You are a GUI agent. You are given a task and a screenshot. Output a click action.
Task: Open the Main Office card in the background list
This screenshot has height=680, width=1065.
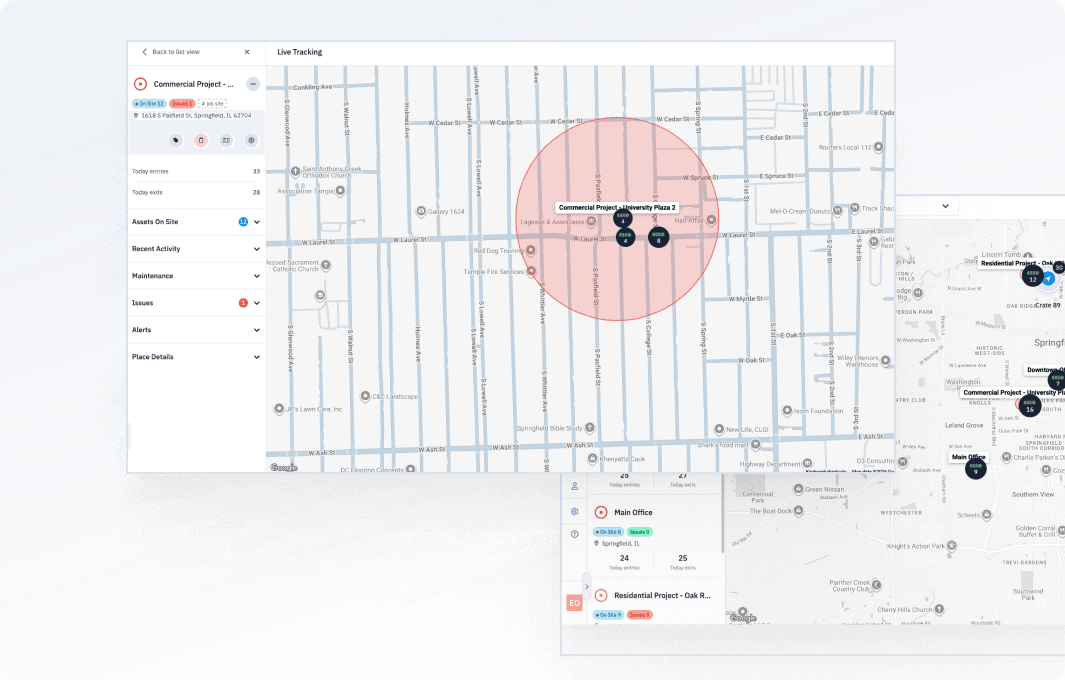coord(633,512)
